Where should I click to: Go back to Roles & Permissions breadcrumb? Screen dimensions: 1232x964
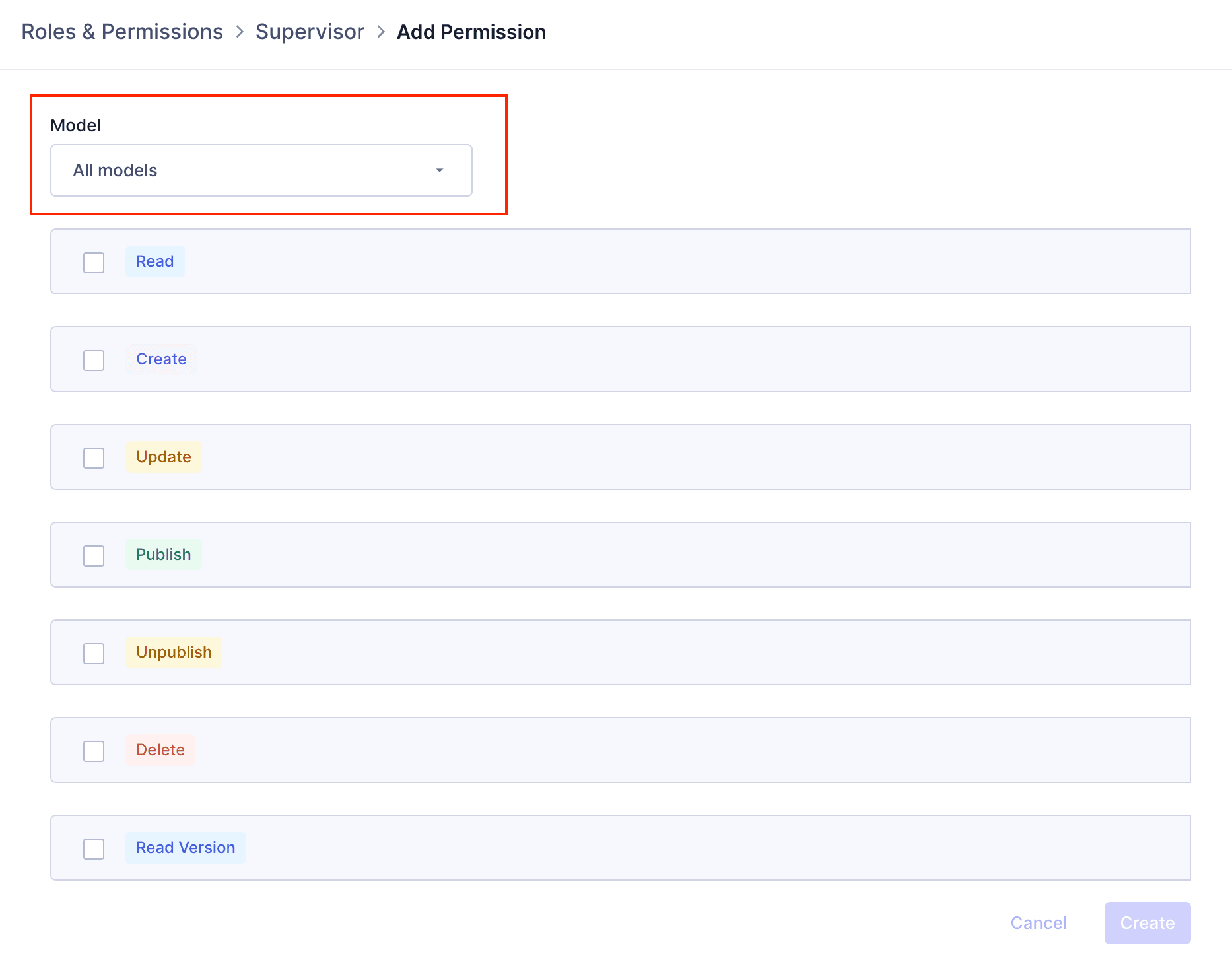[x=122, y=32]
